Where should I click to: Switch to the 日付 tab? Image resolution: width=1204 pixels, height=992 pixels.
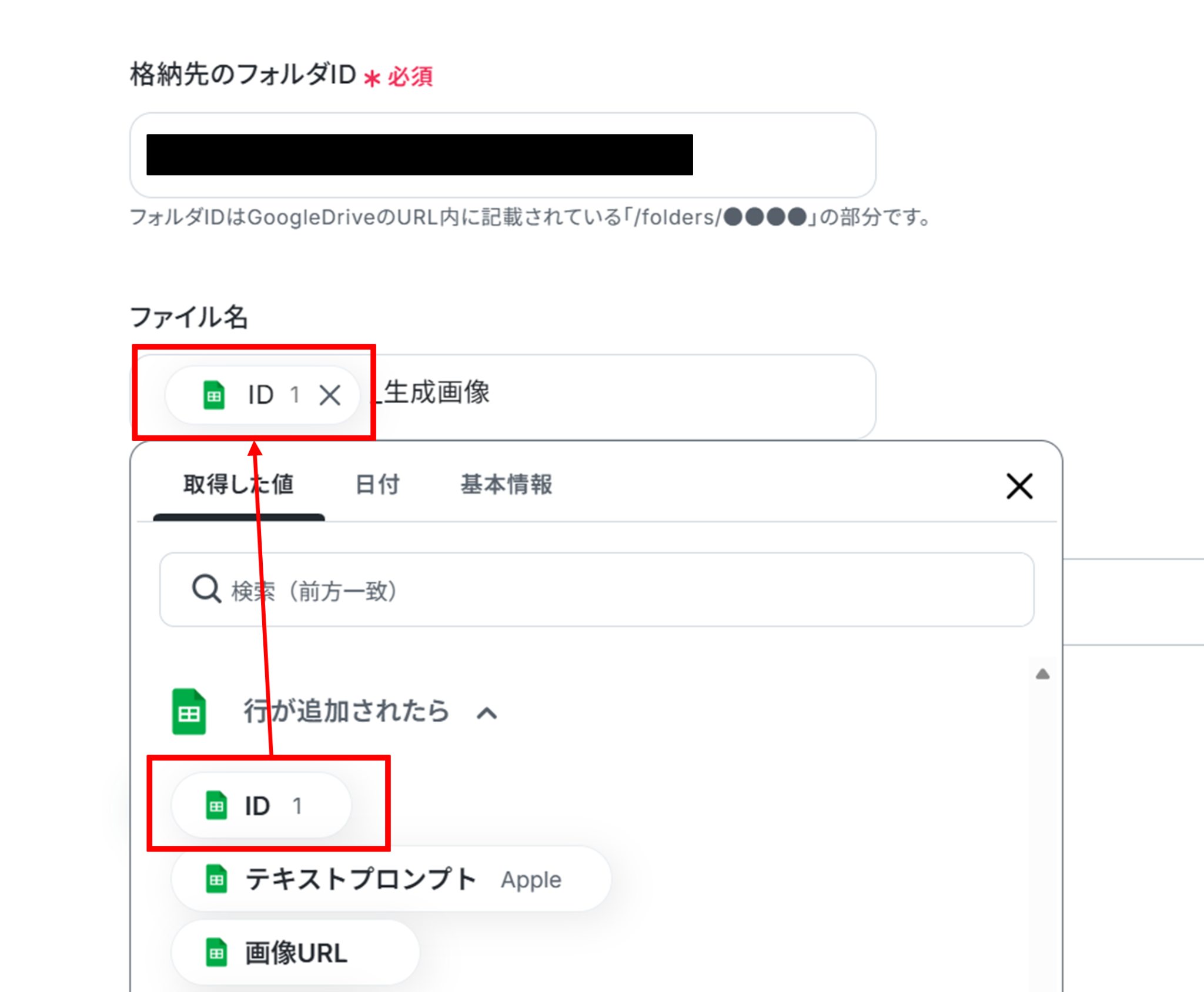pyautogui.click(x=377, y=485)
